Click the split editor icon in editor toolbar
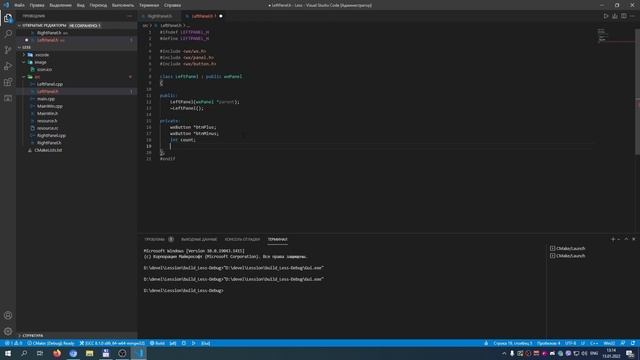640x360 pixels. pos(624,16)
